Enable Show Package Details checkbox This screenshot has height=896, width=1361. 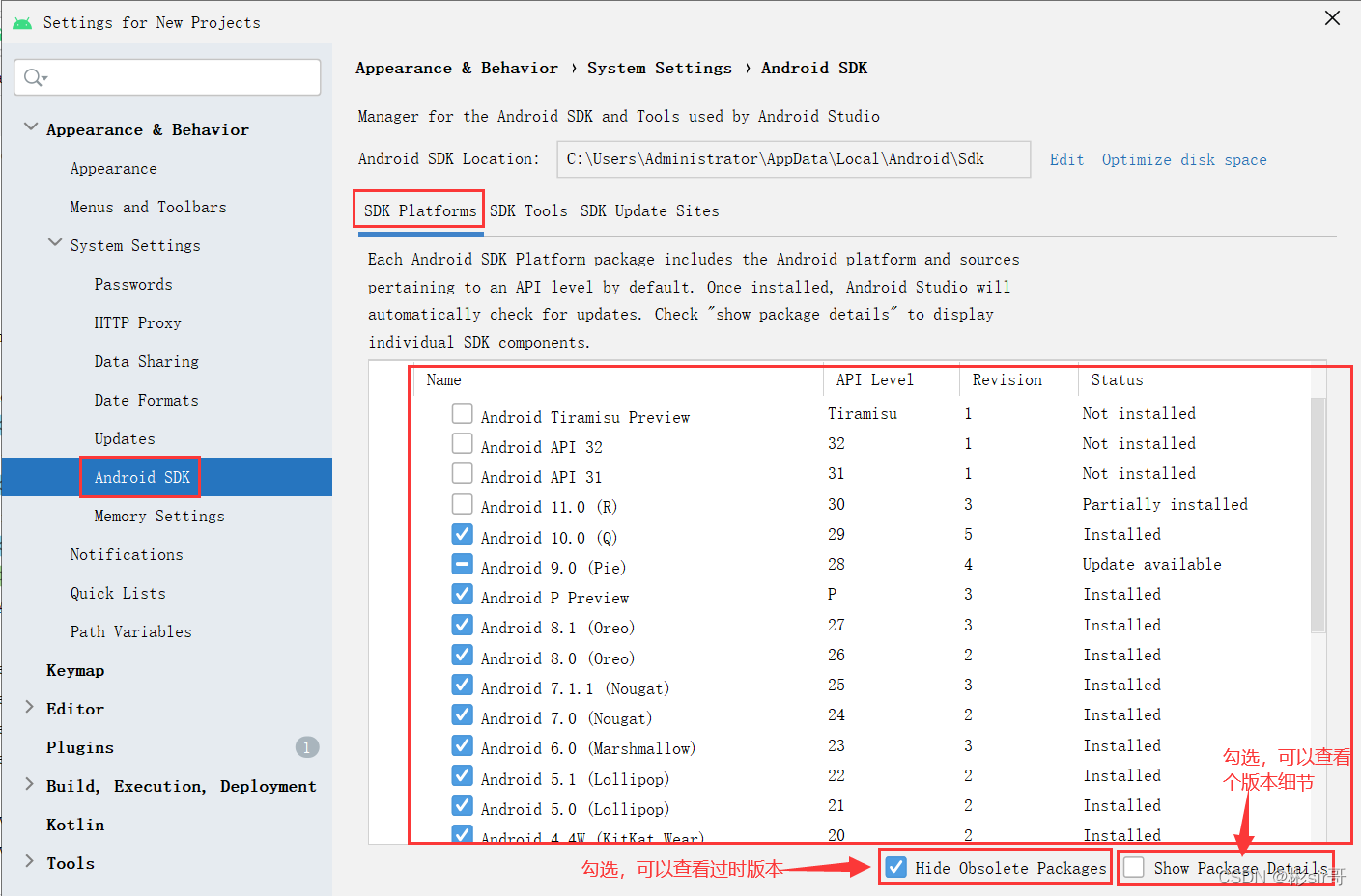pyautogui.click(x=1134, y=867)
